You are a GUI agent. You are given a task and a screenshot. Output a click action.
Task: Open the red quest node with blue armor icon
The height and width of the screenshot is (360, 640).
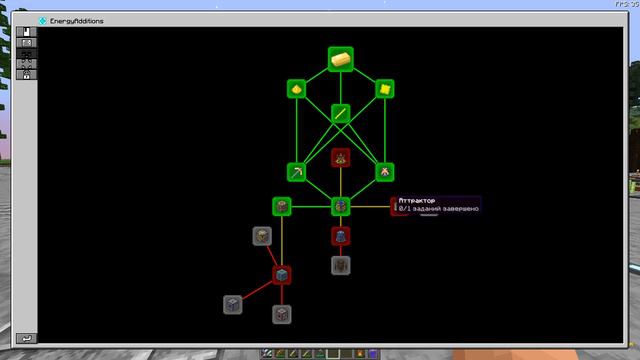click(340, 236)
